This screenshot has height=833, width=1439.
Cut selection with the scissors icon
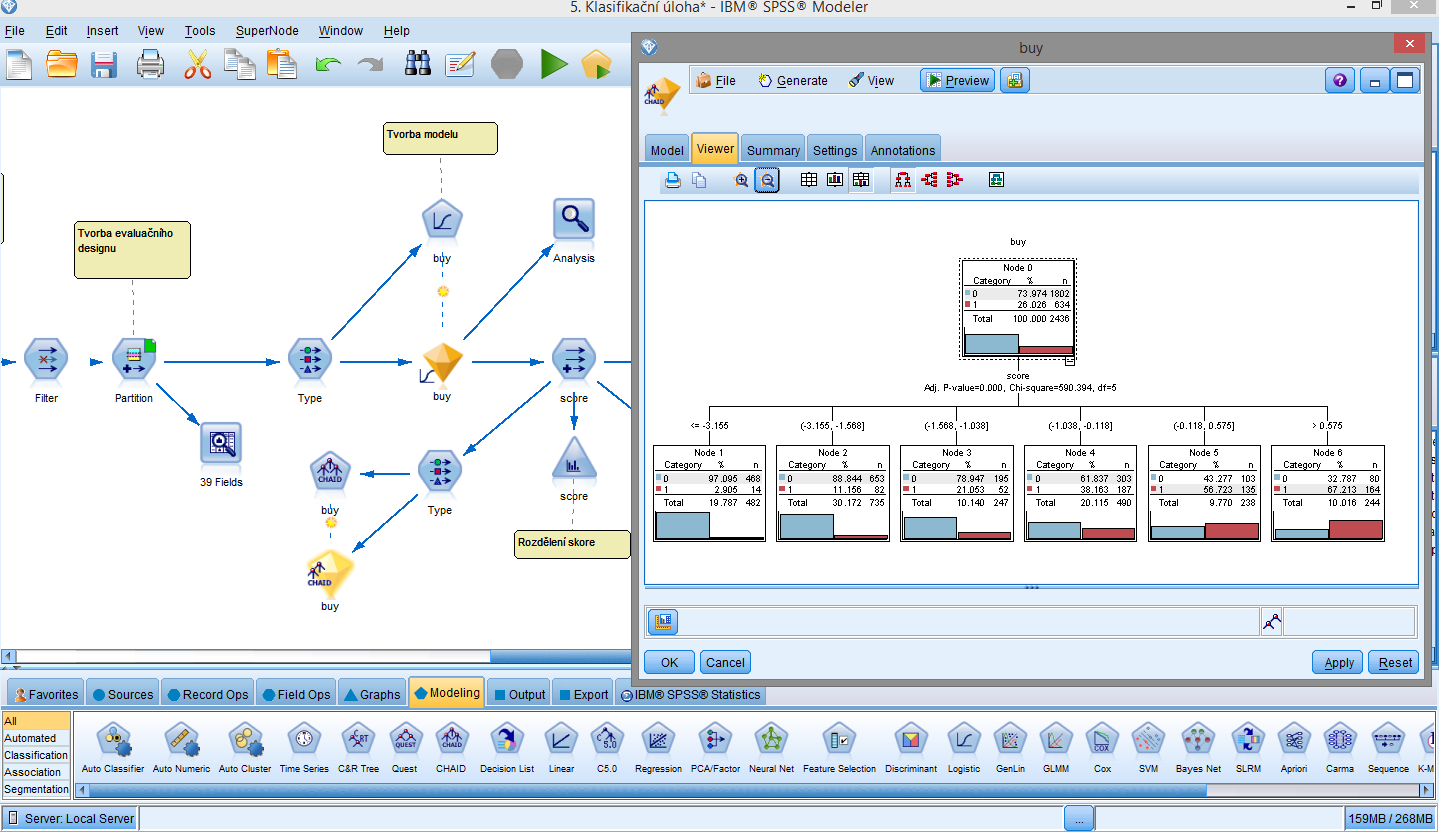[198, 65]
